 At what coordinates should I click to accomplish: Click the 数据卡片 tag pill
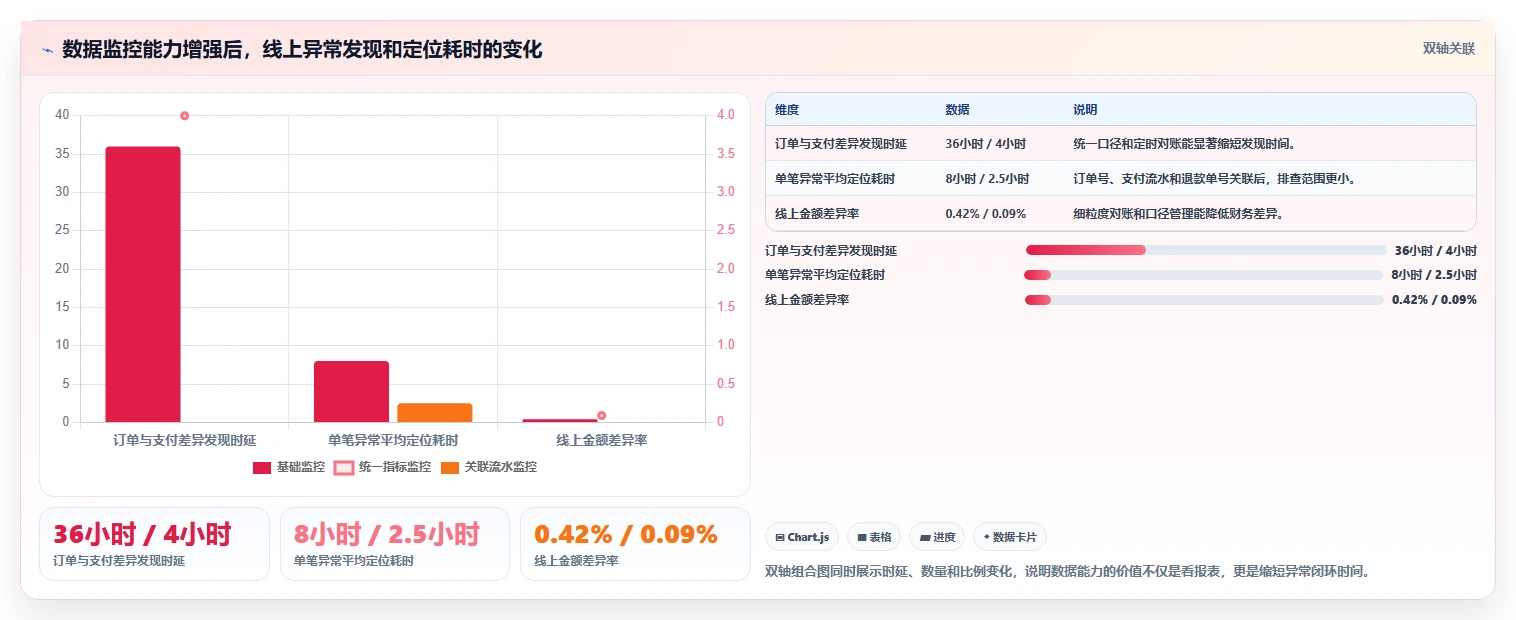tap(1009, 537)
